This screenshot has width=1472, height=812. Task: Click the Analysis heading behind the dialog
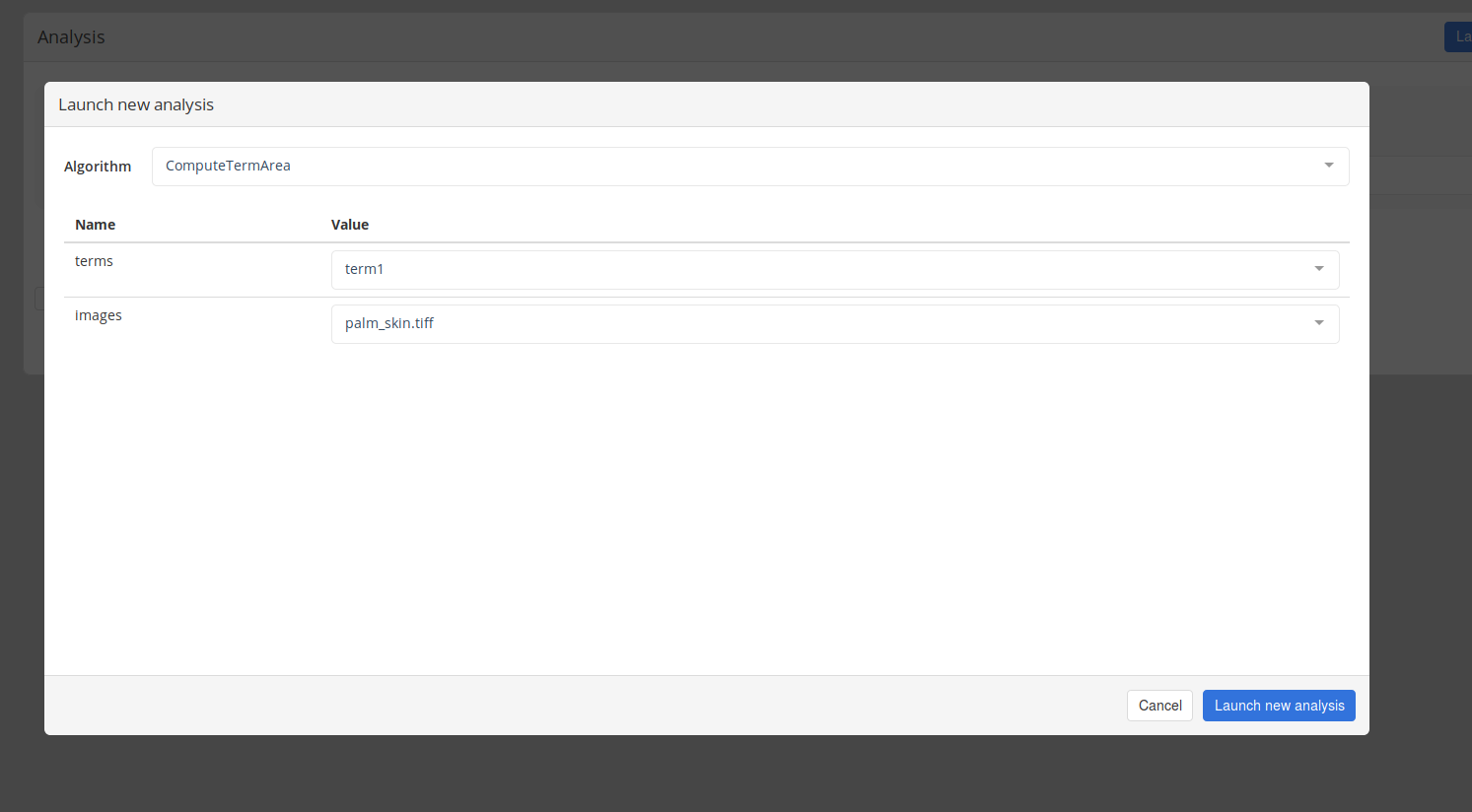(71, 37)
